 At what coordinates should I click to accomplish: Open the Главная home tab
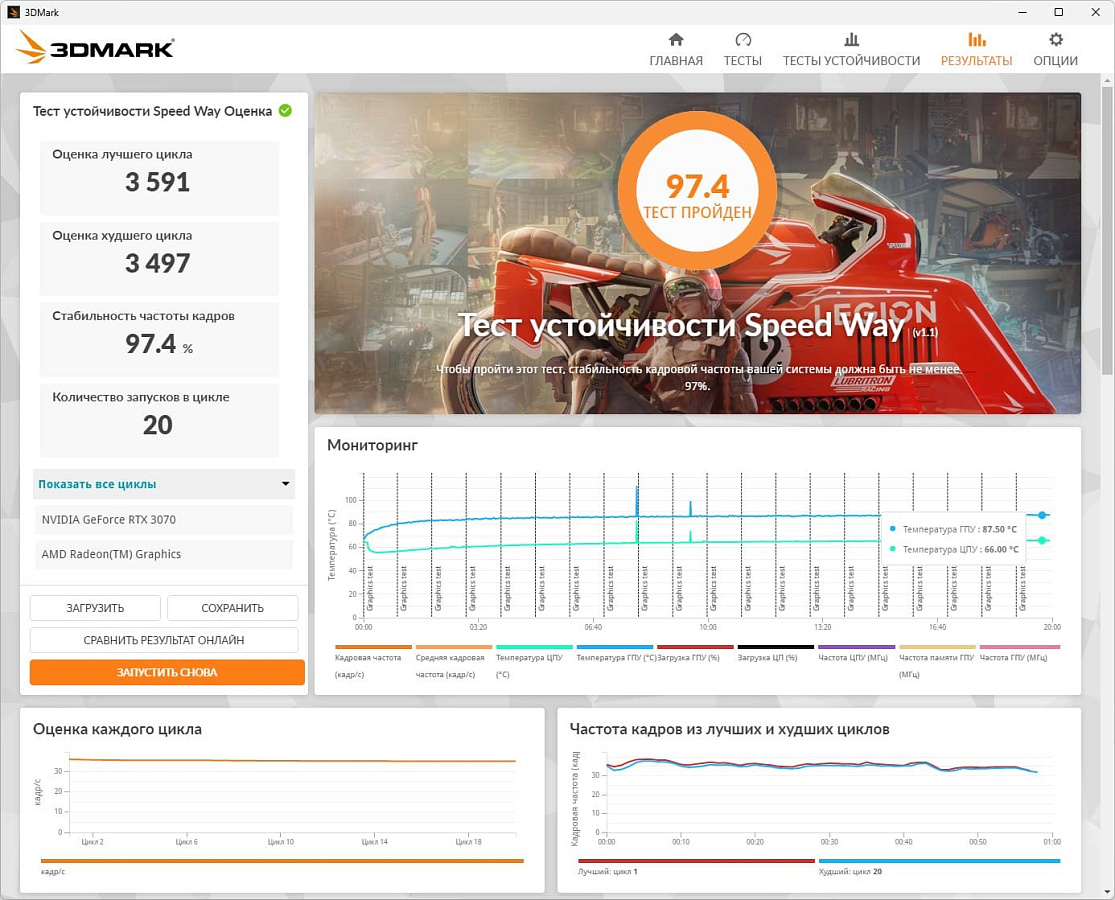click(x=676, y=50)
